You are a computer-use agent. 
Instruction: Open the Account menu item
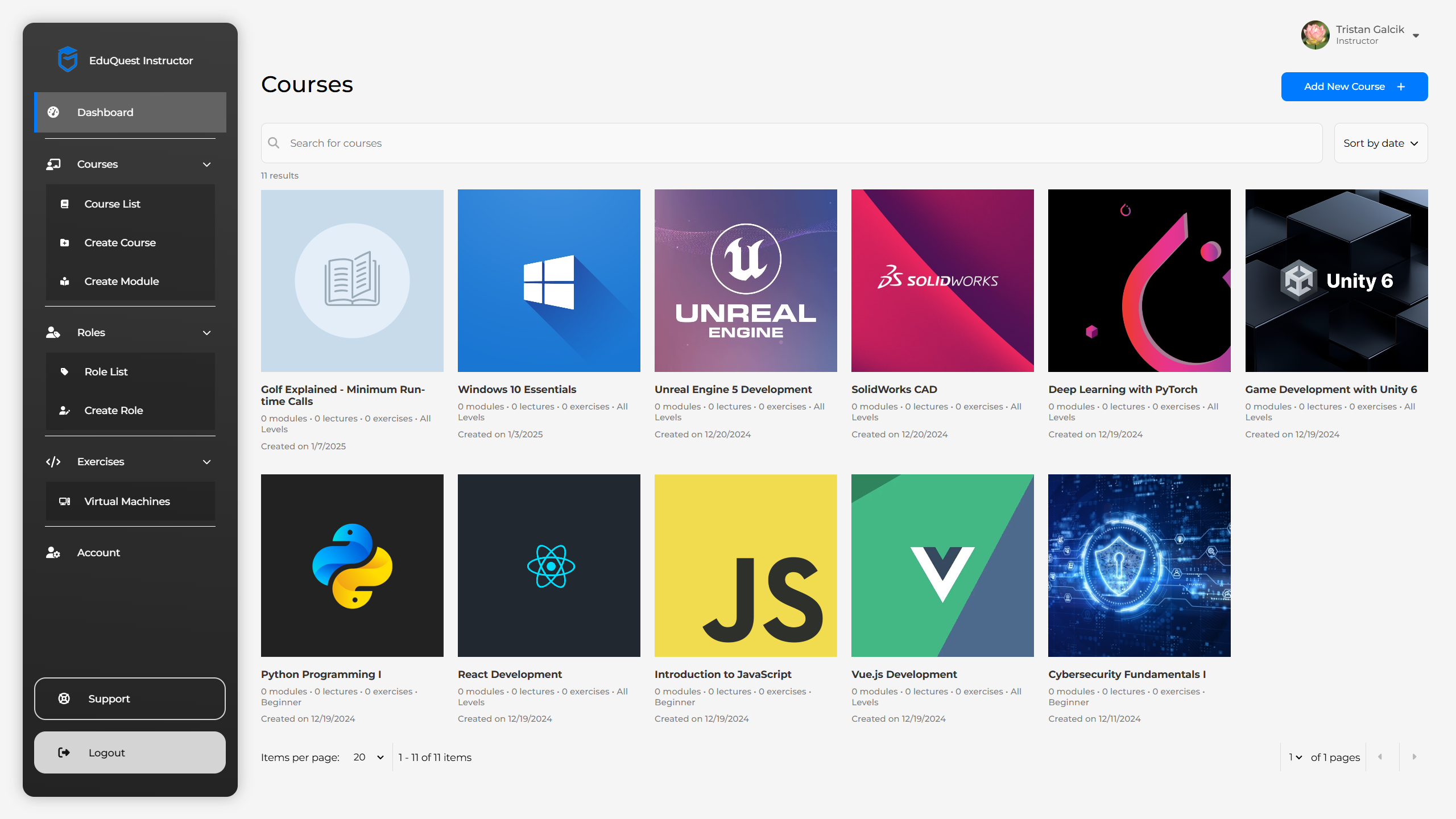[130, 552]
